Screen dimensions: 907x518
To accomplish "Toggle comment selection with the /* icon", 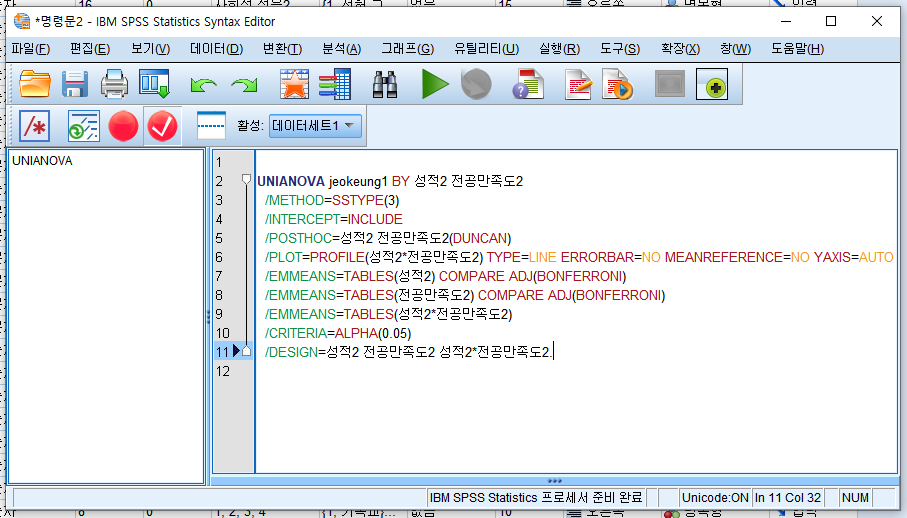I will (x=35, y=126).
